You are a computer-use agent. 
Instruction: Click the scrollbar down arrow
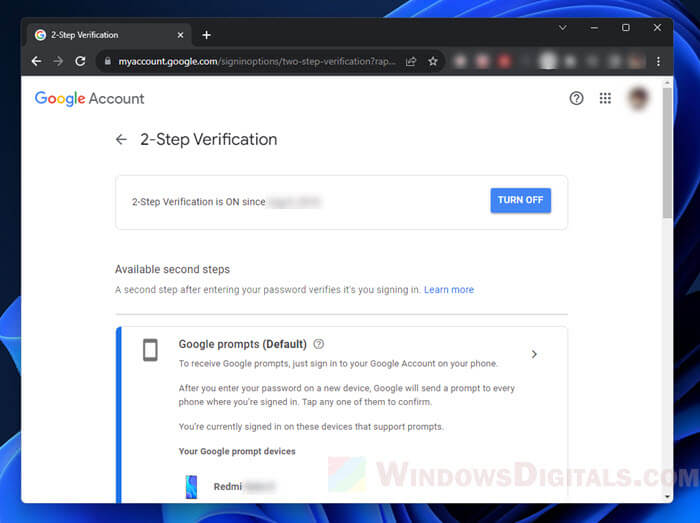pos(667,497)
